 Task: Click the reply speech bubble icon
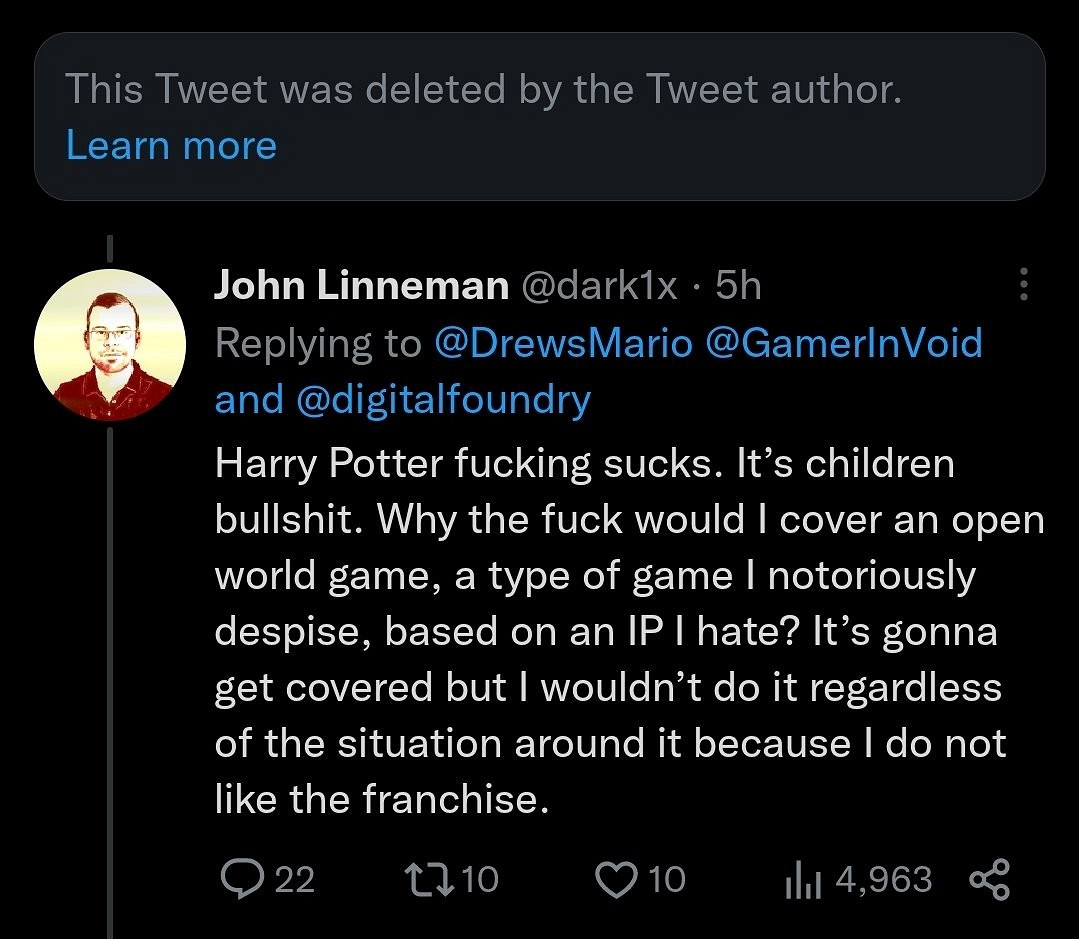[240, 879]
